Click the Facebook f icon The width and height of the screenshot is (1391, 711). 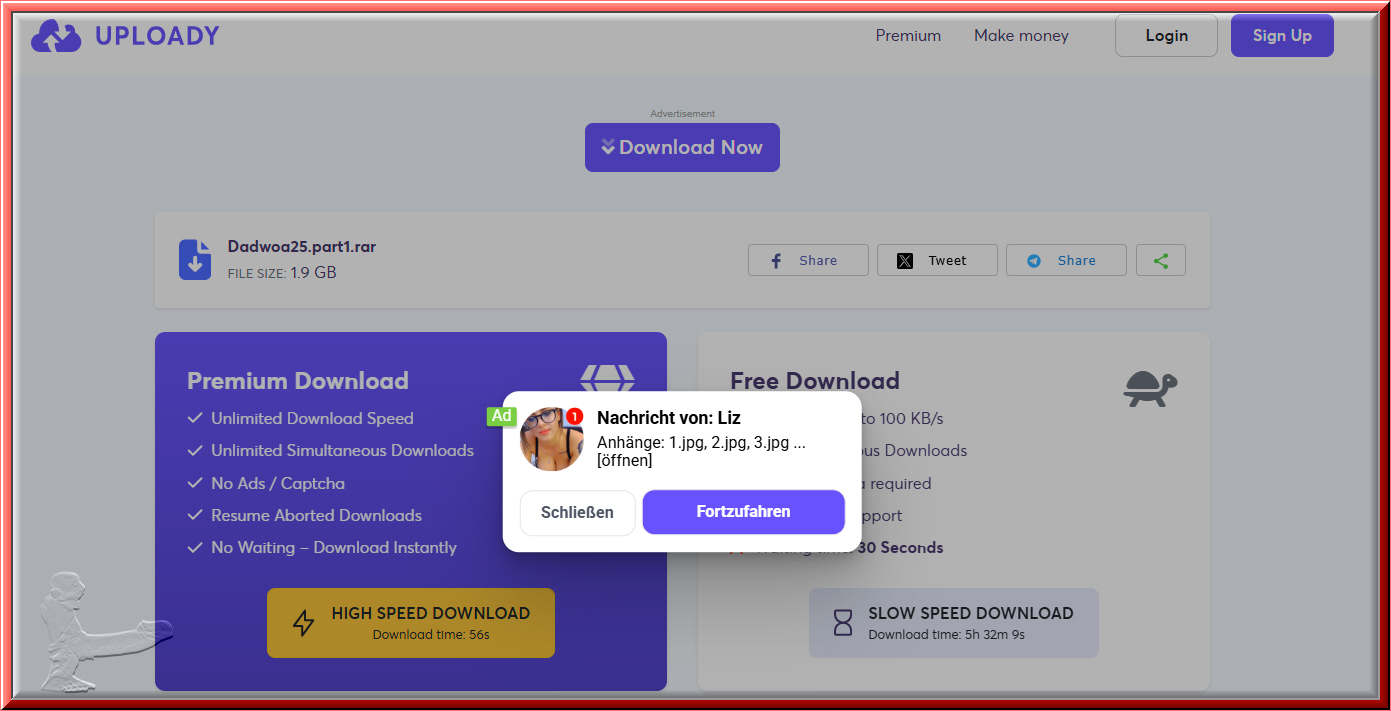point(776,261)
